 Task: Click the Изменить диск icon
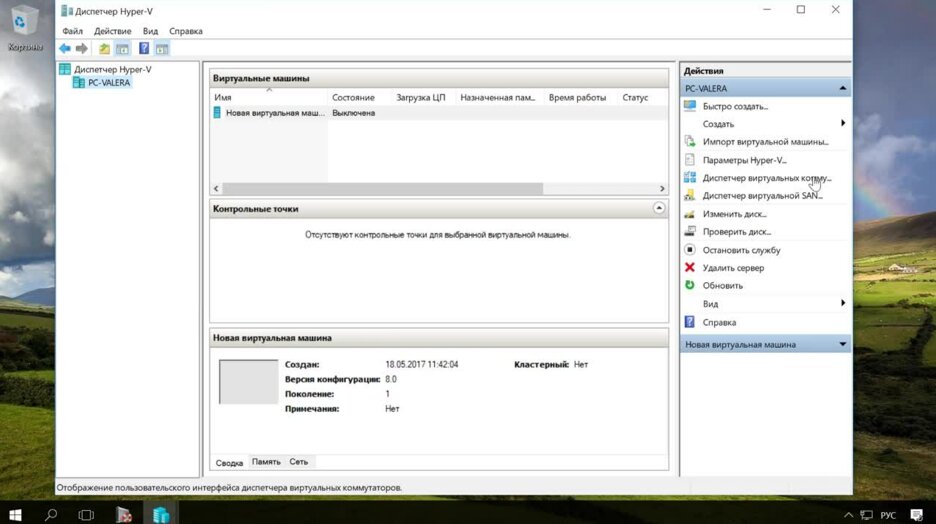pyautogui.click(x=690, y=214)
